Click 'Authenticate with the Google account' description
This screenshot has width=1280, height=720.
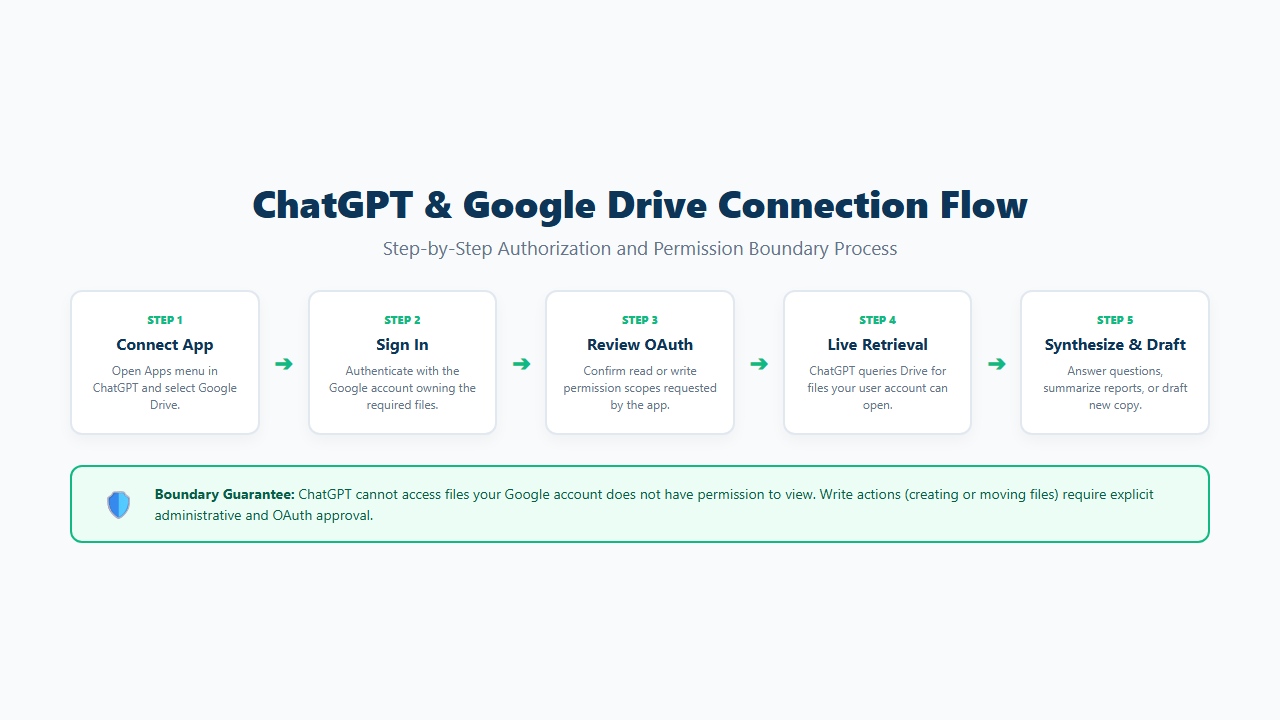402,388
